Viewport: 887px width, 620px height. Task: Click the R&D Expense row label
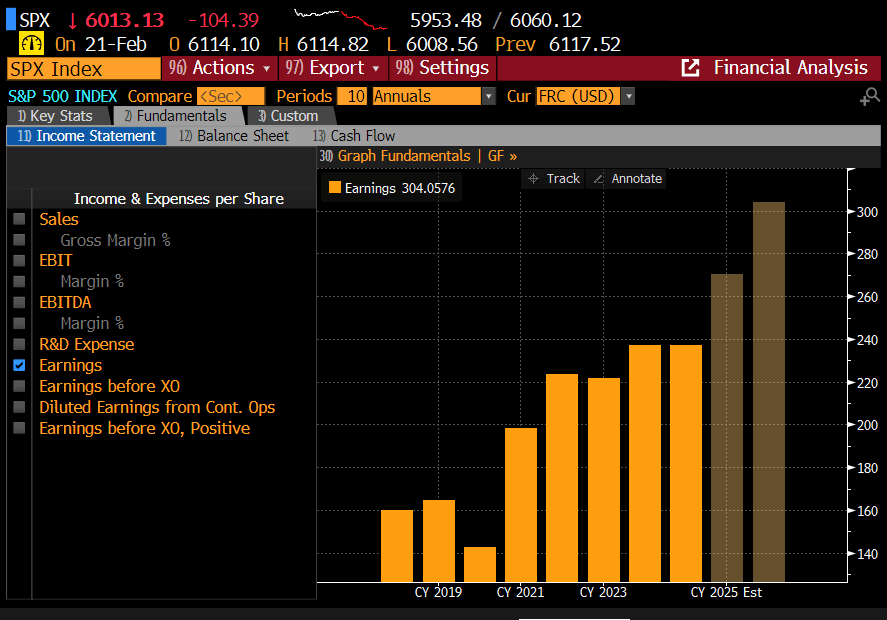[x=87, y=344]
